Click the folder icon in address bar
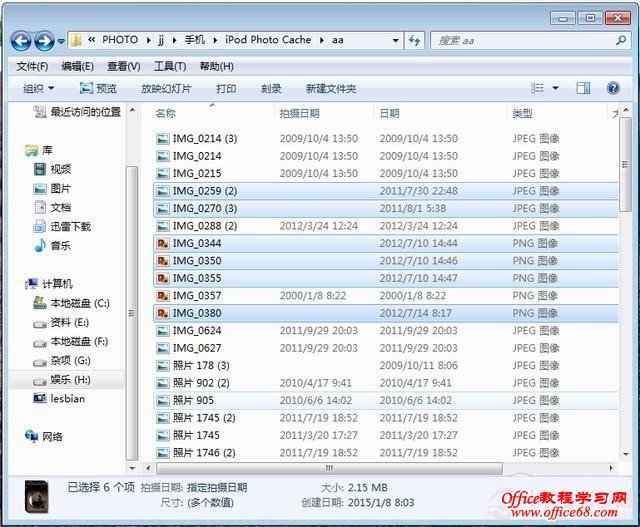 (x=76, y=40)
